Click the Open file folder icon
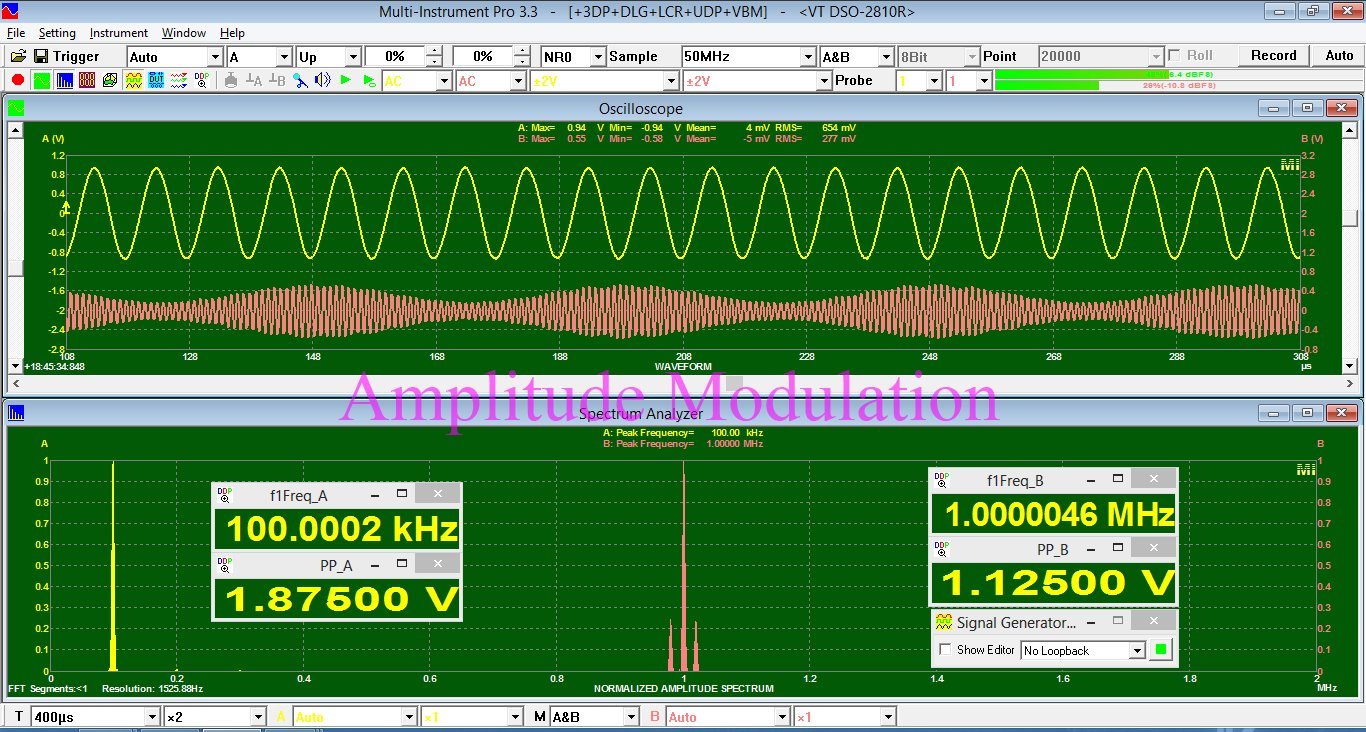This screenshot has width=1366, height=732. click(18, 56)
